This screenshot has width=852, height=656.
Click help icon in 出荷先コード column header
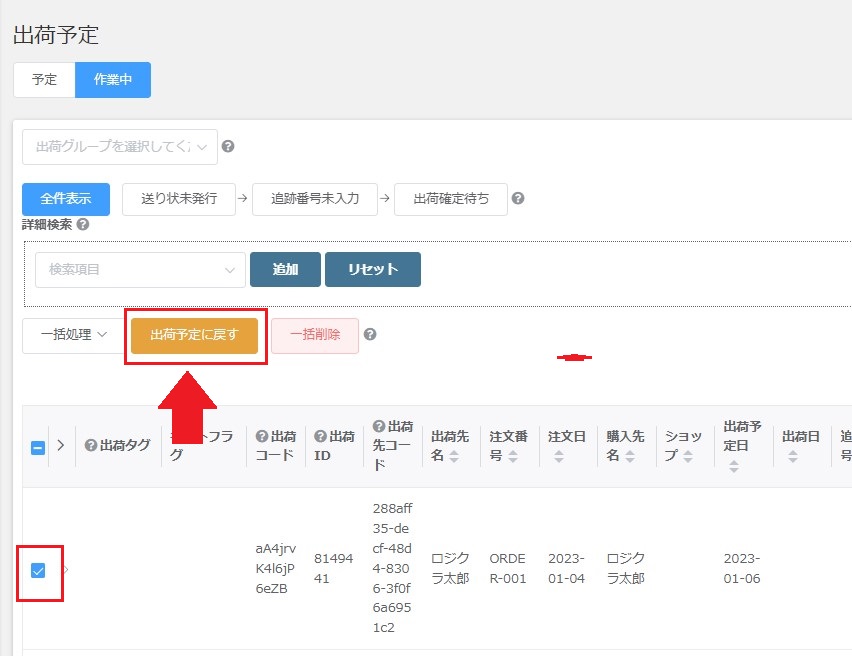click(379, 427)
